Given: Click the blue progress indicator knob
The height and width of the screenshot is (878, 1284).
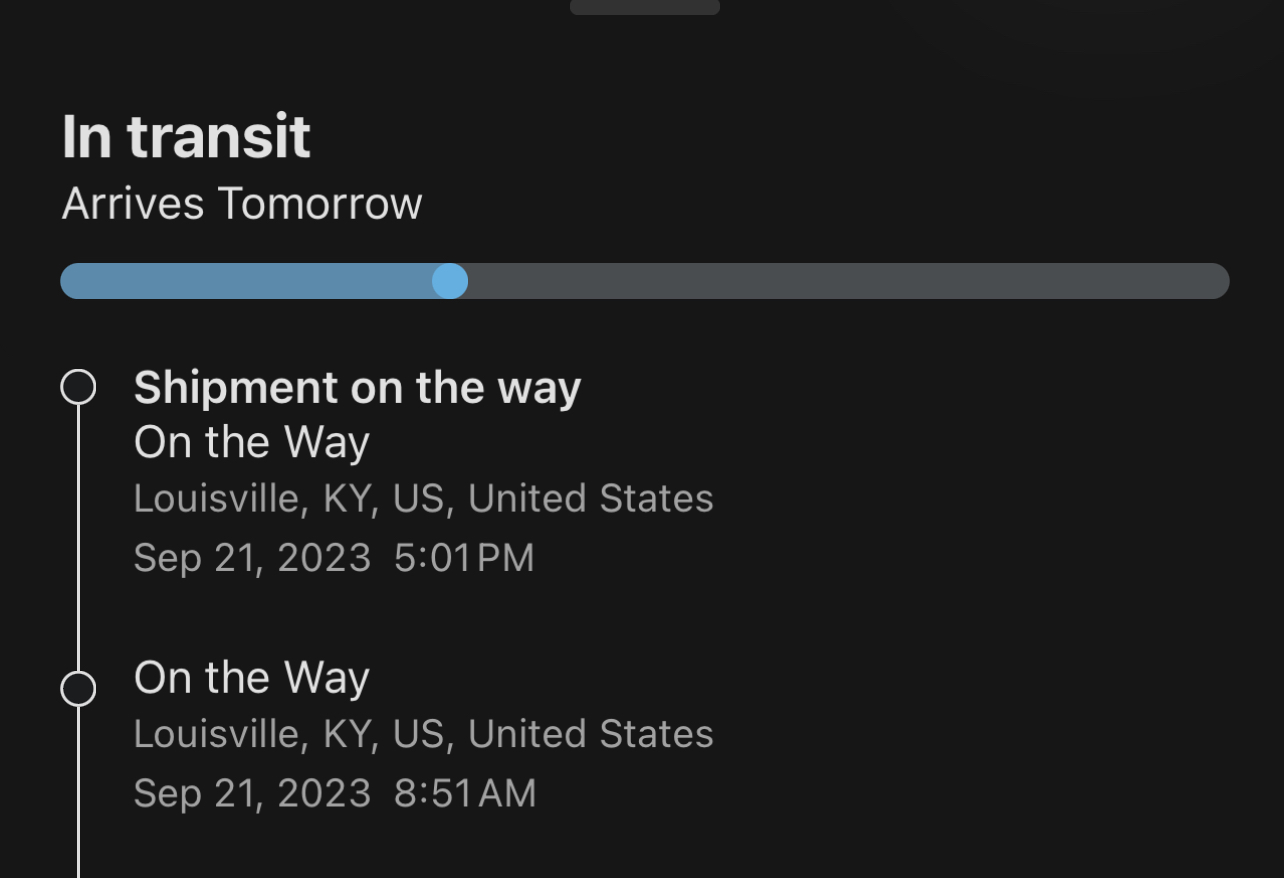Looking at the screenshot, I should (450, 281).
